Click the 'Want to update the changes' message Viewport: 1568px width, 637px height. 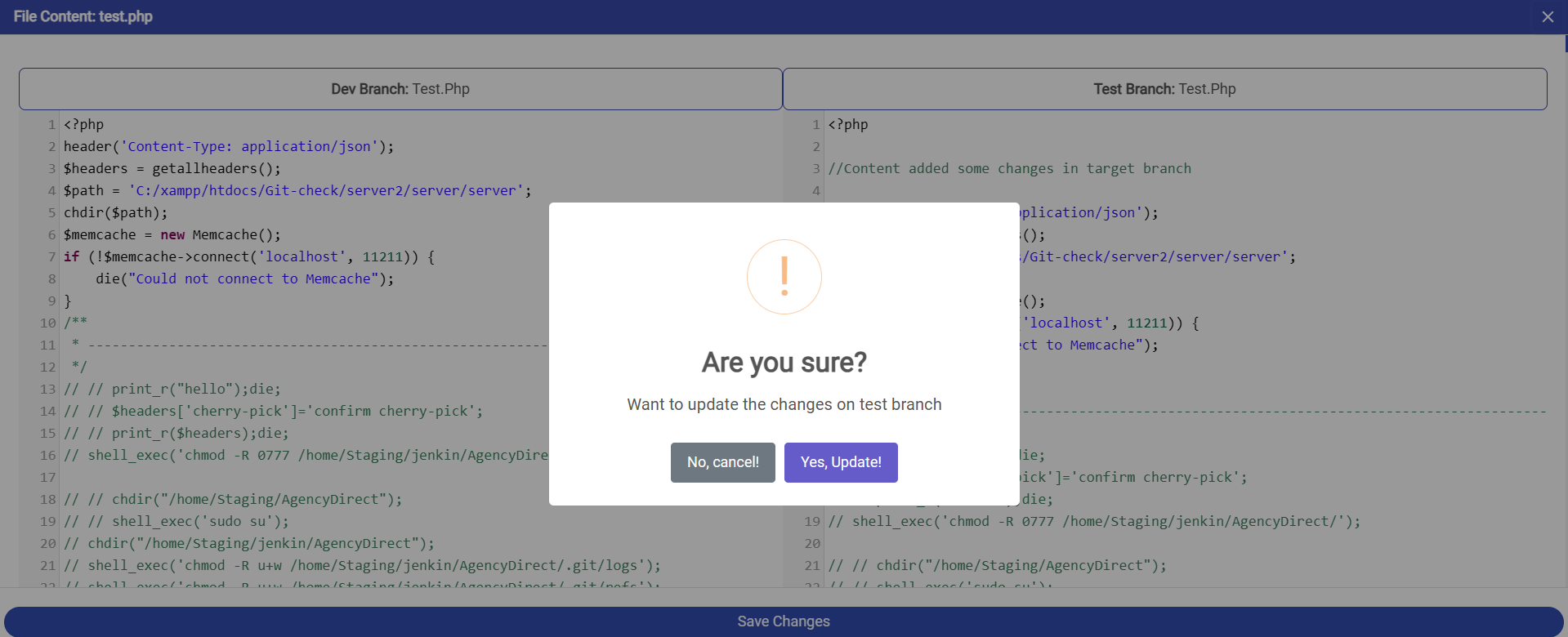pos(784,405)
